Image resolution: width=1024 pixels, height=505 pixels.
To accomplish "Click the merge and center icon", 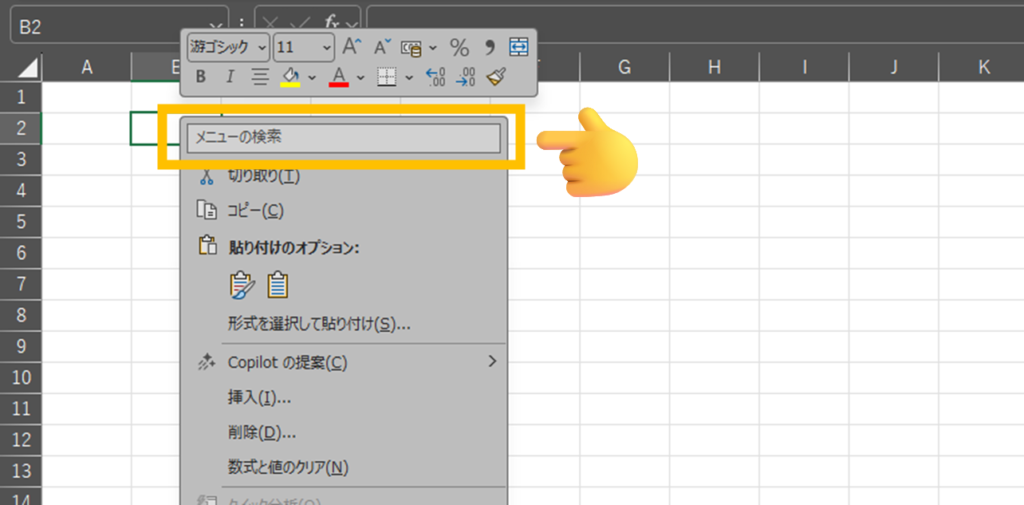I will tap(519, 47).
